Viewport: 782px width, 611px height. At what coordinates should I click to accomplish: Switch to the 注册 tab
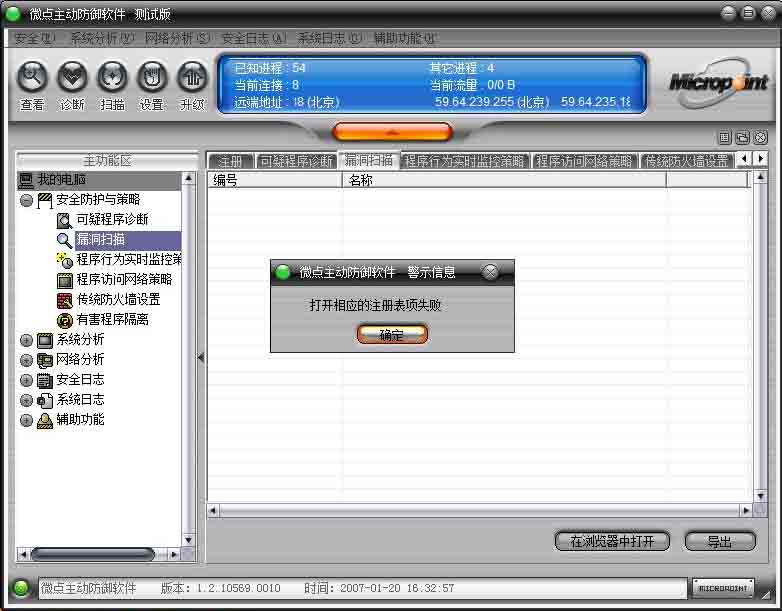point(231,161)
